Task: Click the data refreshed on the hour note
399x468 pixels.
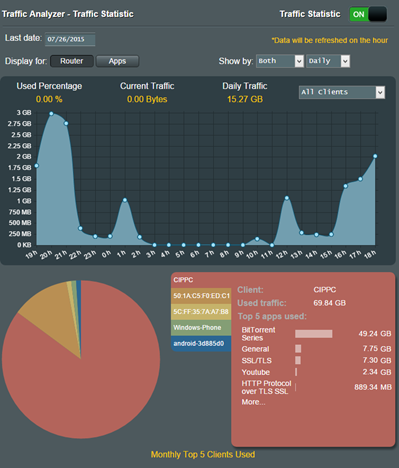Action: pyautogui.click(x=330, y=40)
